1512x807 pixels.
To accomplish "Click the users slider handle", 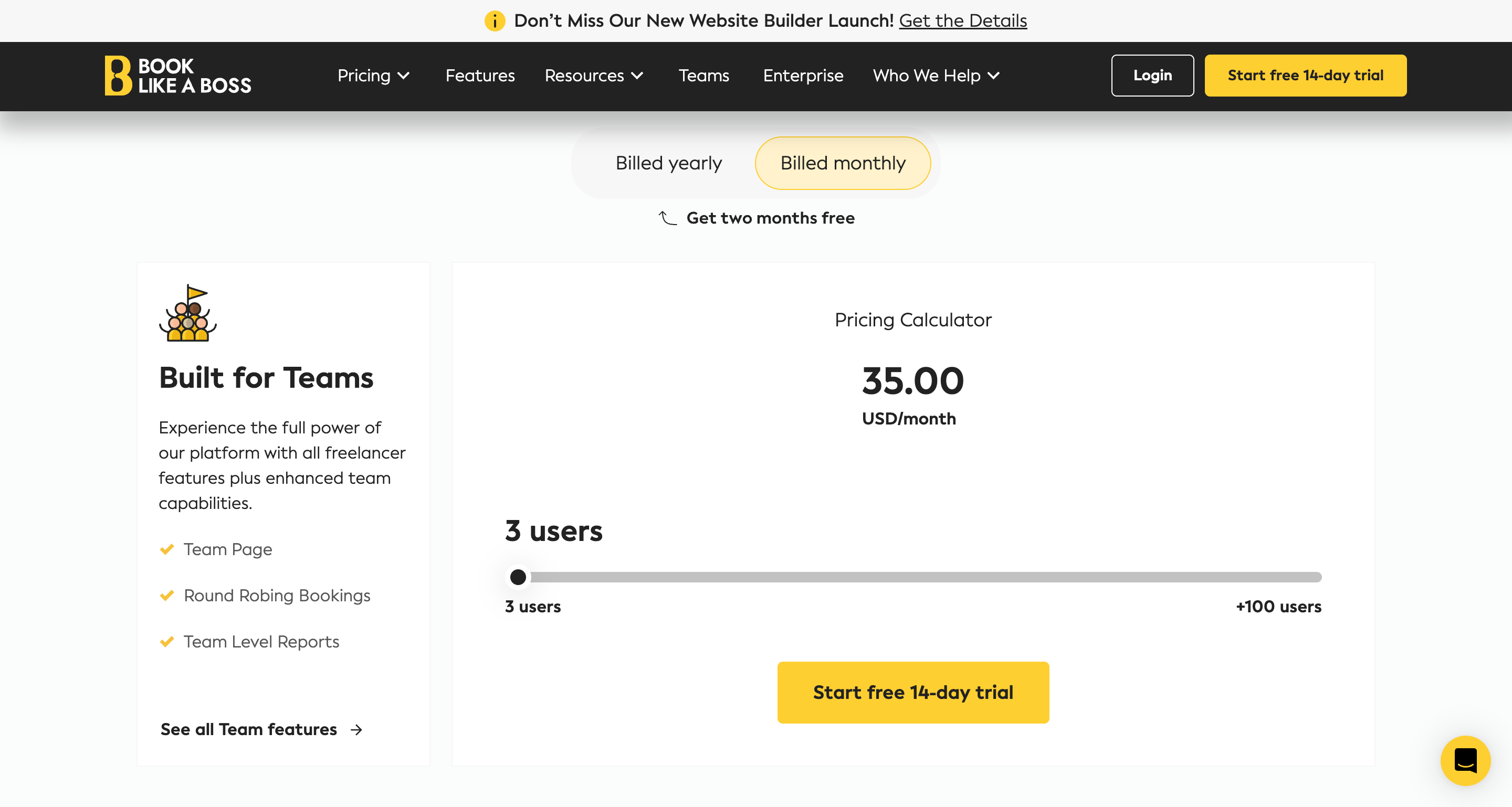I will point(518,577).
